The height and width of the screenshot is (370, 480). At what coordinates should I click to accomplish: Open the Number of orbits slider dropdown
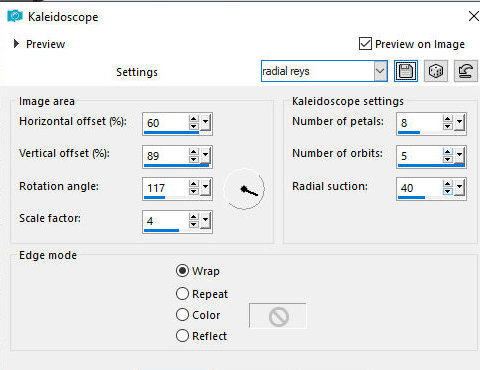[x=459, y=155]
